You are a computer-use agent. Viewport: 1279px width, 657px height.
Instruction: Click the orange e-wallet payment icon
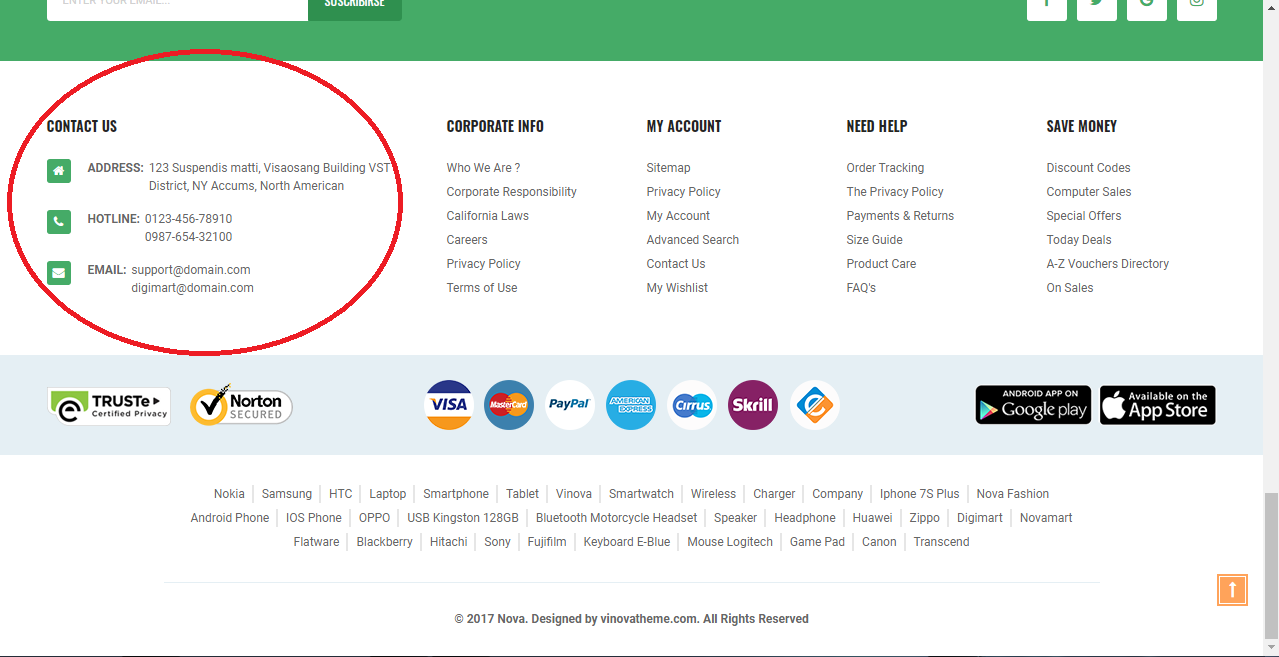(x=814, y=405)
